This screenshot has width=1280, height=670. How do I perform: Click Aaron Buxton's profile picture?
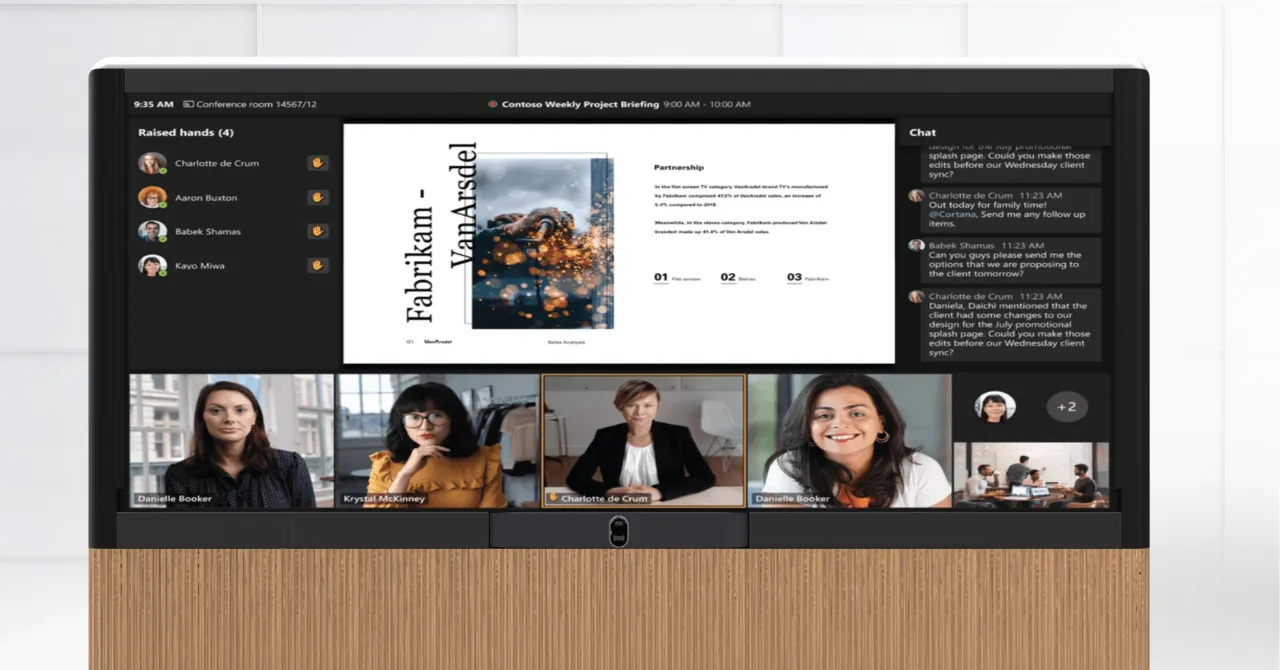pyautogui.click(x=152, y=197)
